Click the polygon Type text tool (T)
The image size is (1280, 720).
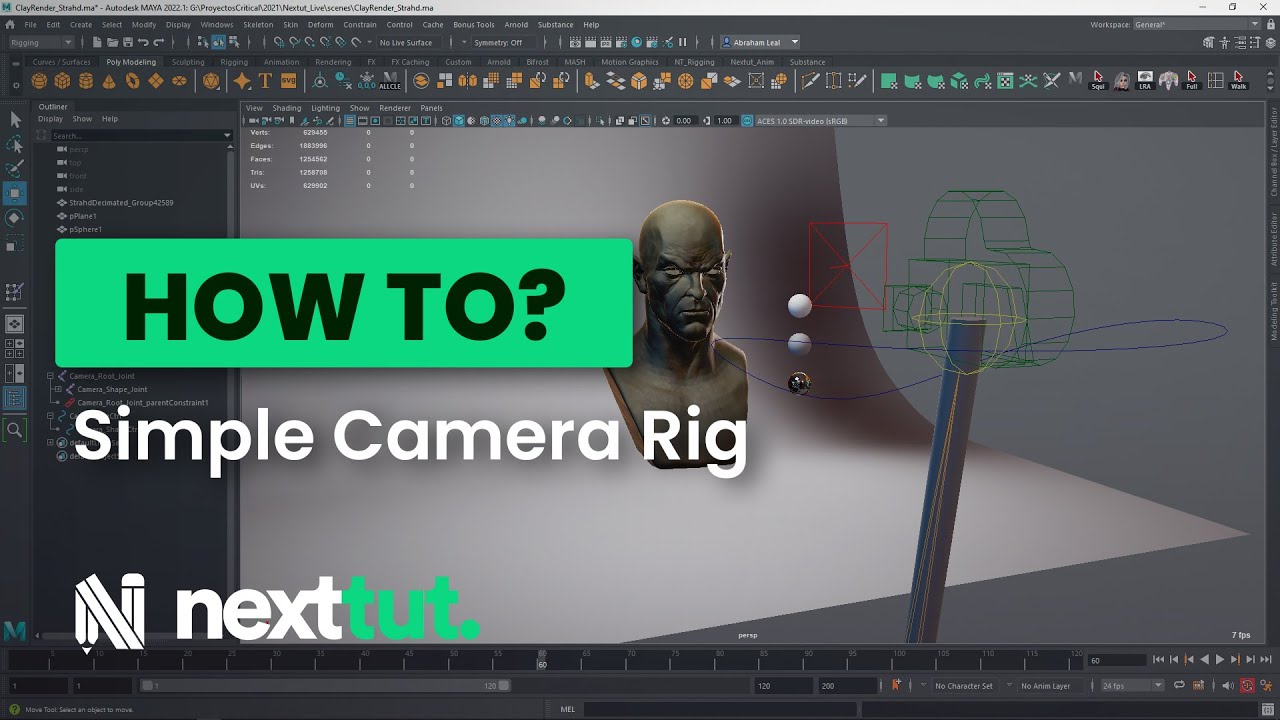[265, 81]
